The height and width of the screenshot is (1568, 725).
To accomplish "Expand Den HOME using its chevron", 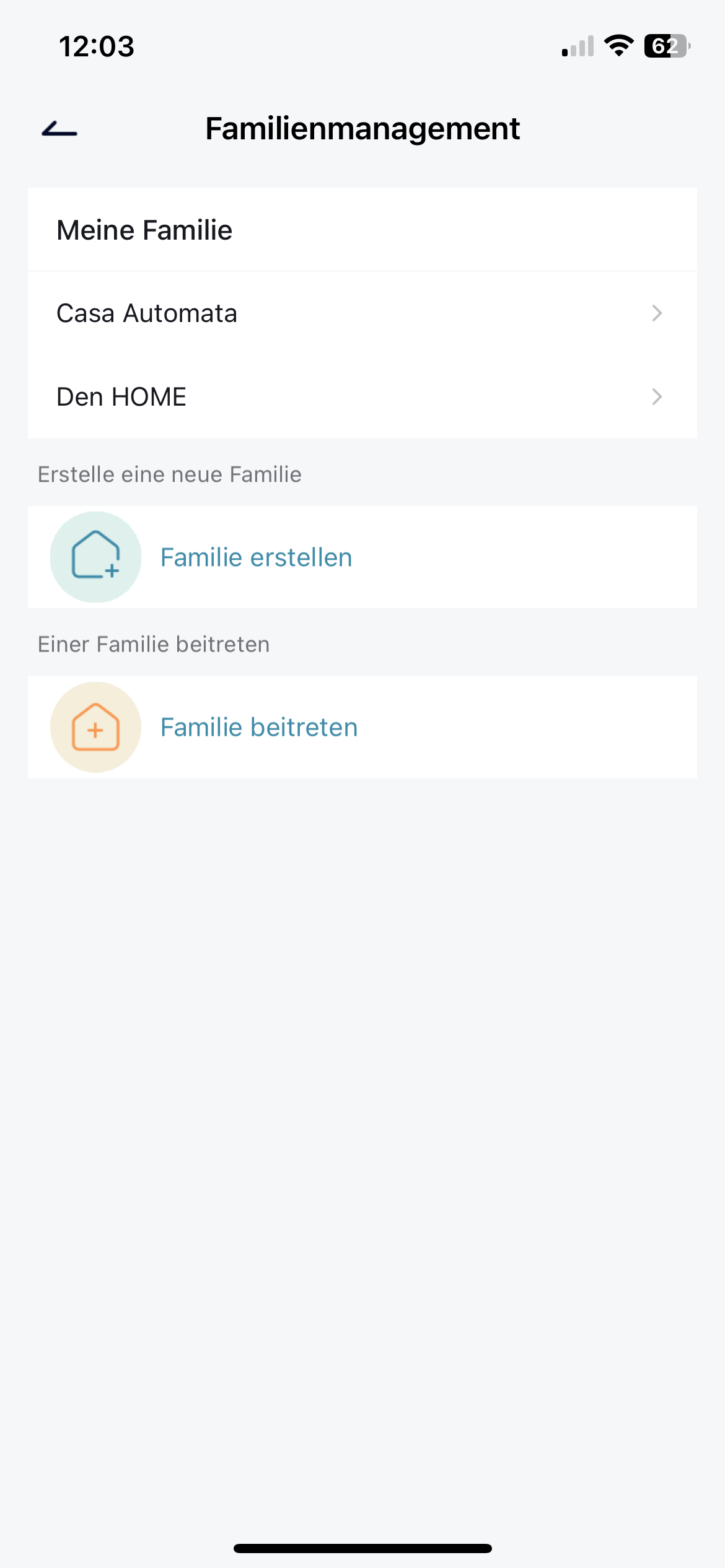I will [x=657, y=396].
